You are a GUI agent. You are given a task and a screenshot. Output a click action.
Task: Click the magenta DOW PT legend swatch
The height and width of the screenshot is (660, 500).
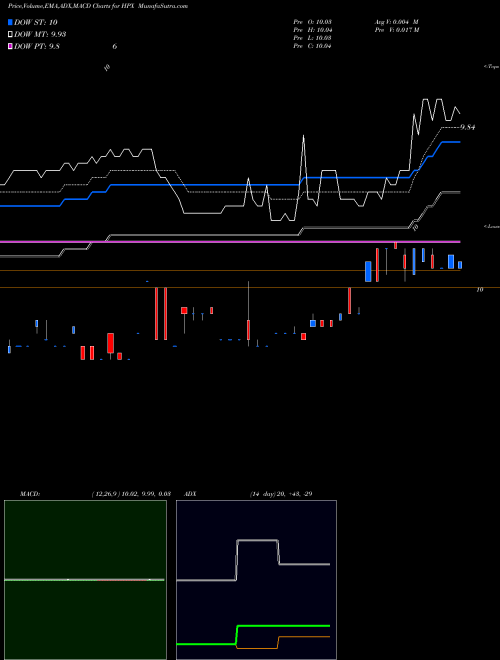10,46
